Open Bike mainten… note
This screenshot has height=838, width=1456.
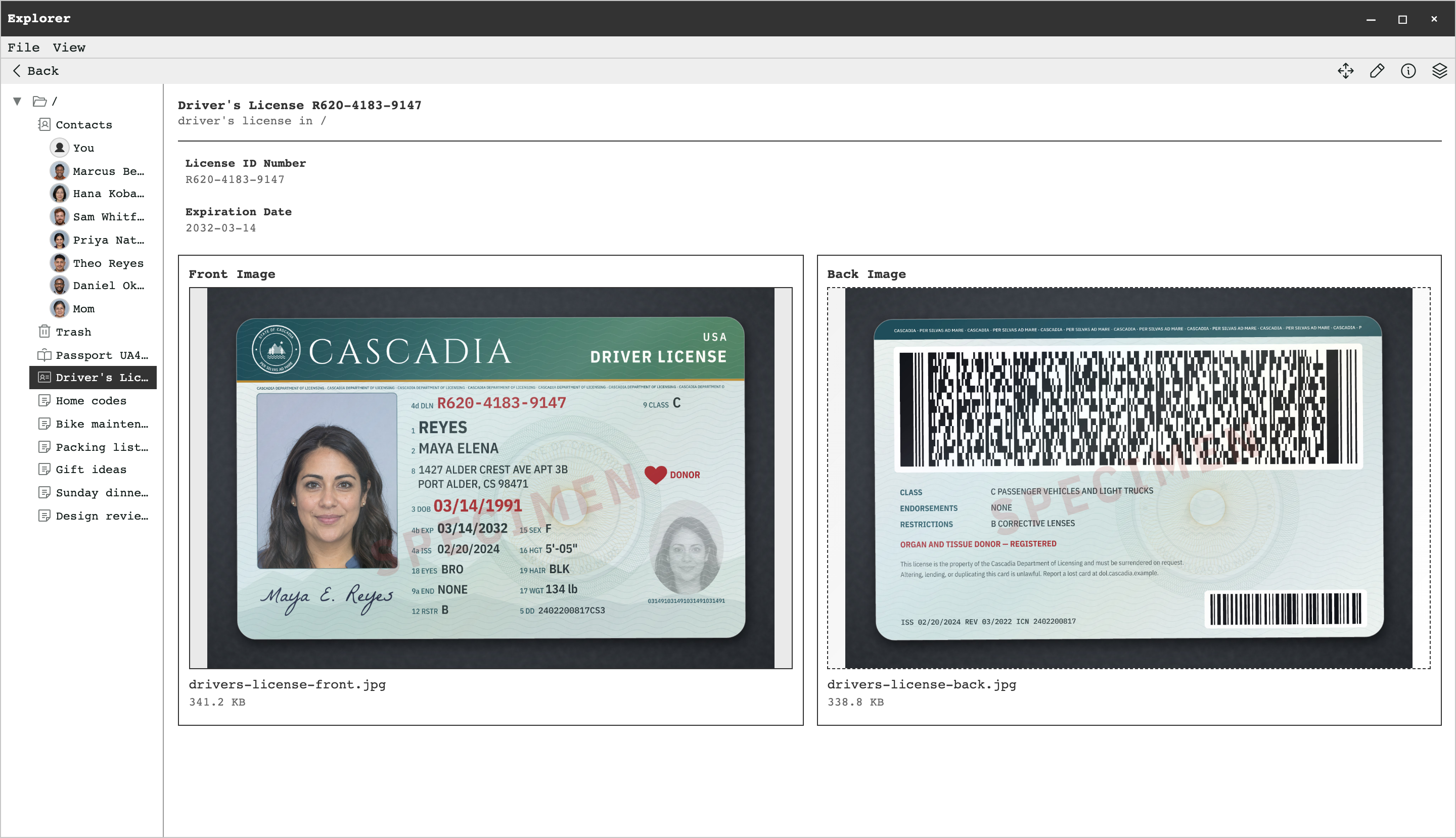coord(92,424)
